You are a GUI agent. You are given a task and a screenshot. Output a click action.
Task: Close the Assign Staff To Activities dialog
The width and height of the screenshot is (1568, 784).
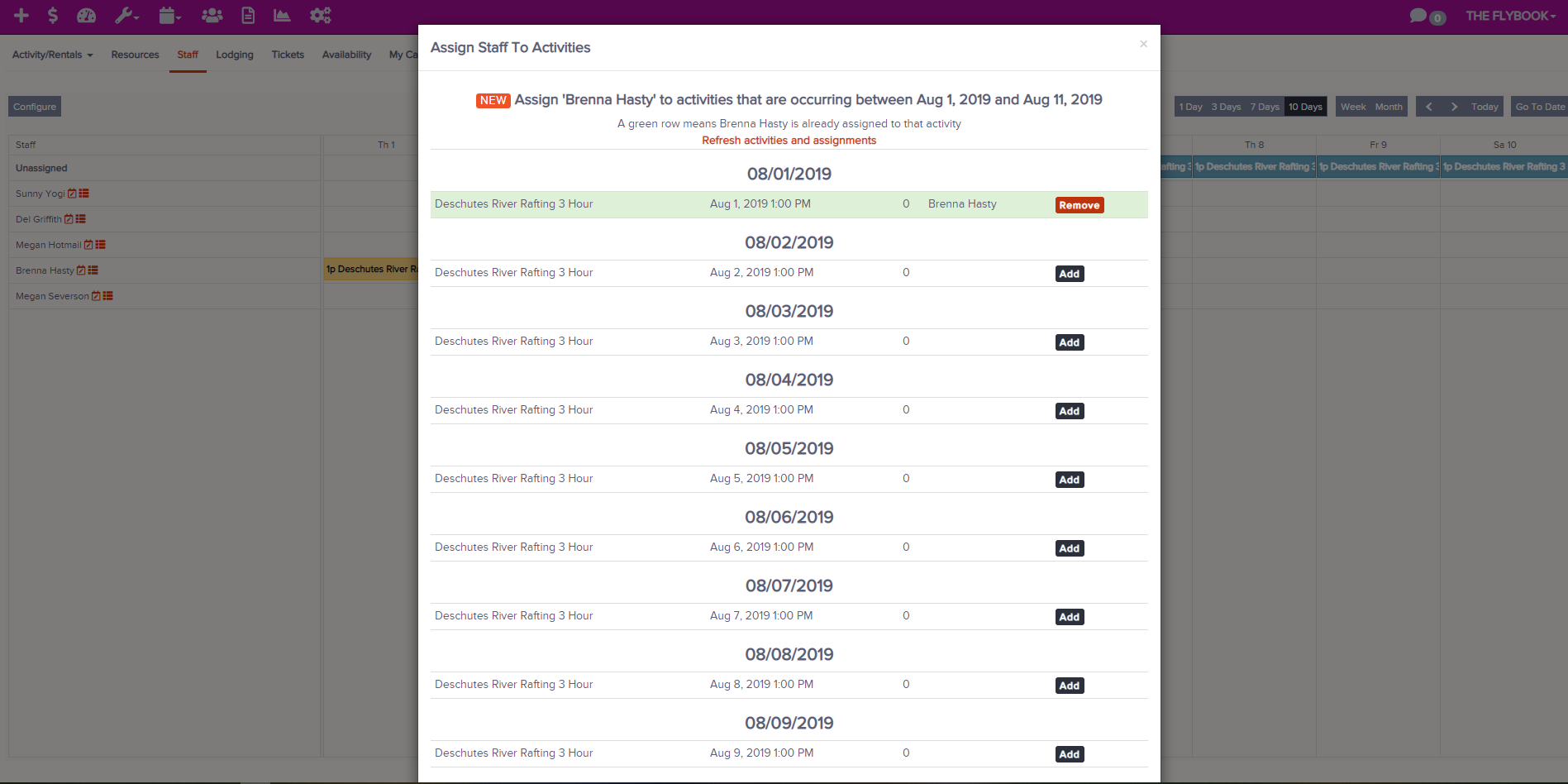(x=1143, y=44)
